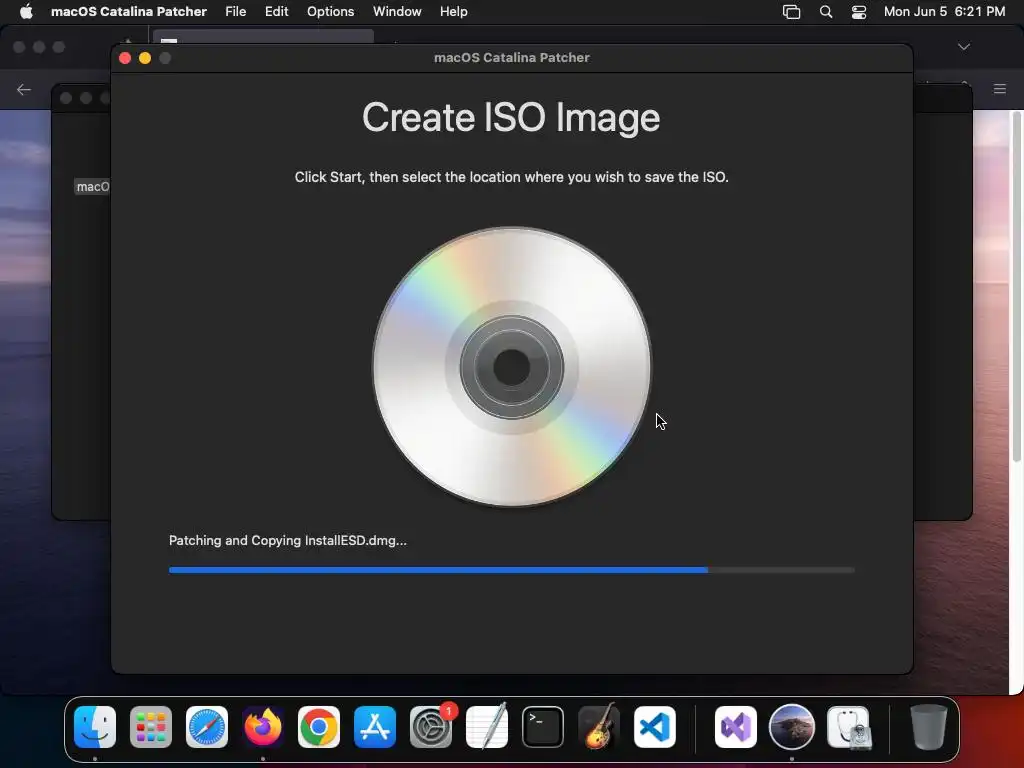The width and height of the screenshot is (1024, 768).
Task: Open Google Chrome in the Dock
Action: pos(319,727)
